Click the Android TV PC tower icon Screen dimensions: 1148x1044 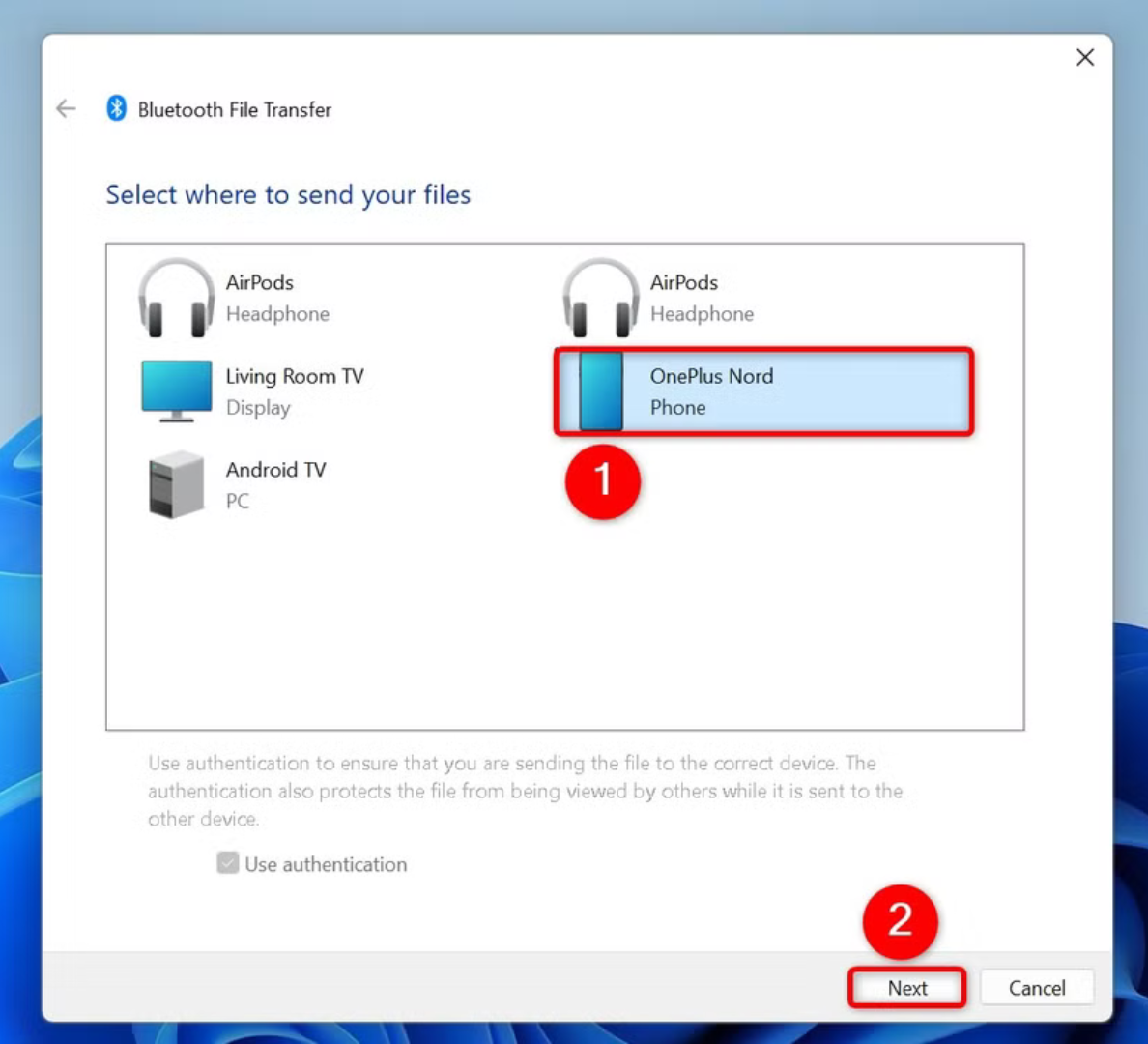[x=177, y=485]
